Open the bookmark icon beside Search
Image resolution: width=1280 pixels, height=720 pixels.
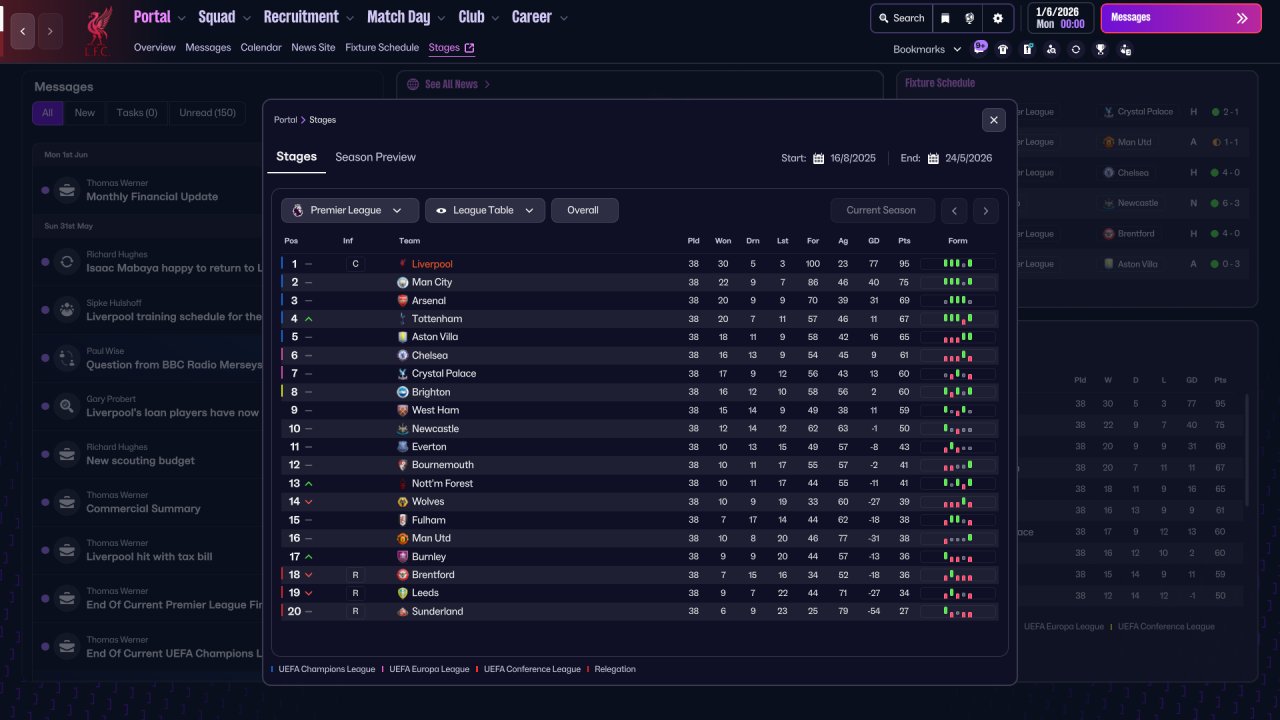[945, 18]
